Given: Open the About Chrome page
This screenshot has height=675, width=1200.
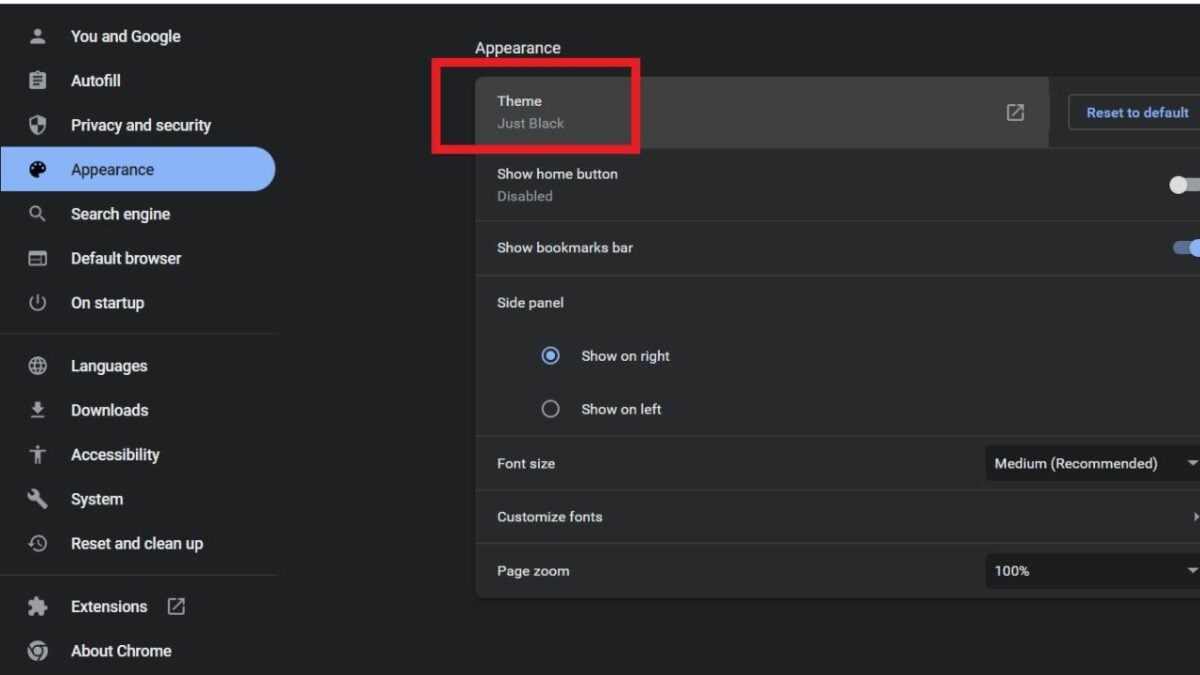Looking at the screenshot, I should pyautogui.click(x=121, y=650).
